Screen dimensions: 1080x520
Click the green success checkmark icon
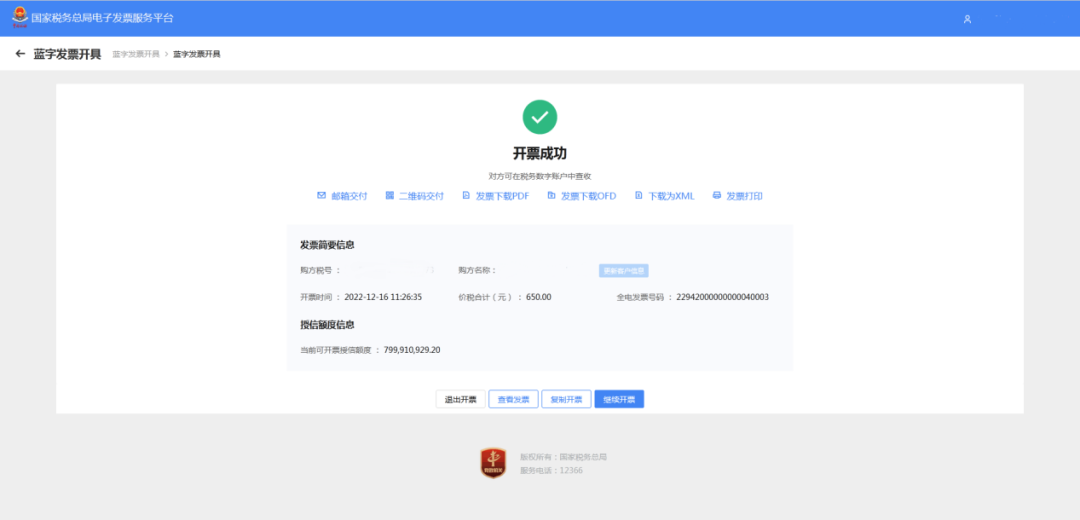[540, 117]
